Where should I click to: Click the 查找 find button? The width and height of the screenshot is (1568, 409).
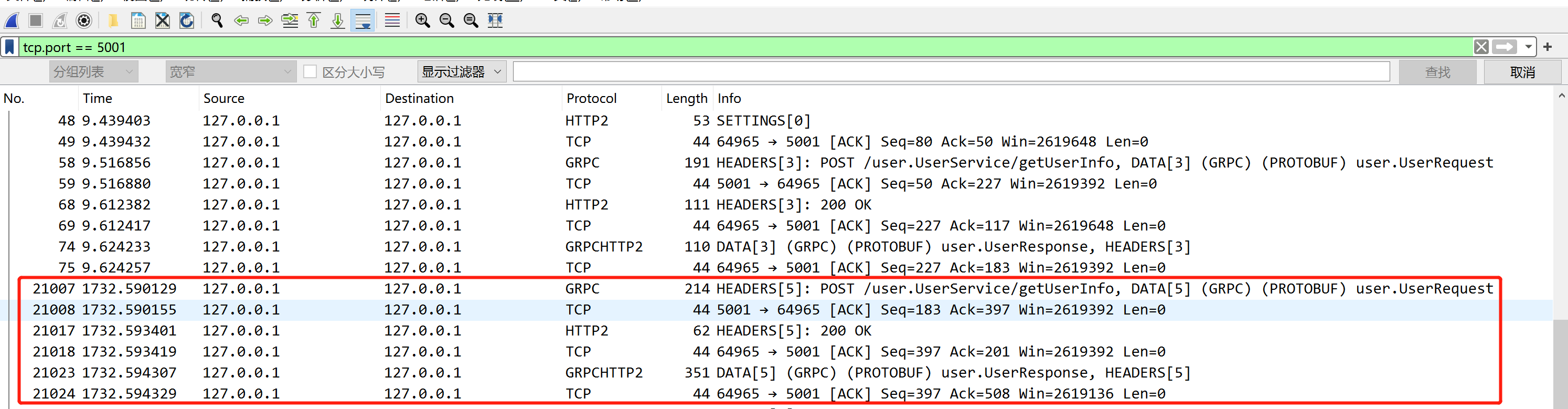(x=1438, y=72)
